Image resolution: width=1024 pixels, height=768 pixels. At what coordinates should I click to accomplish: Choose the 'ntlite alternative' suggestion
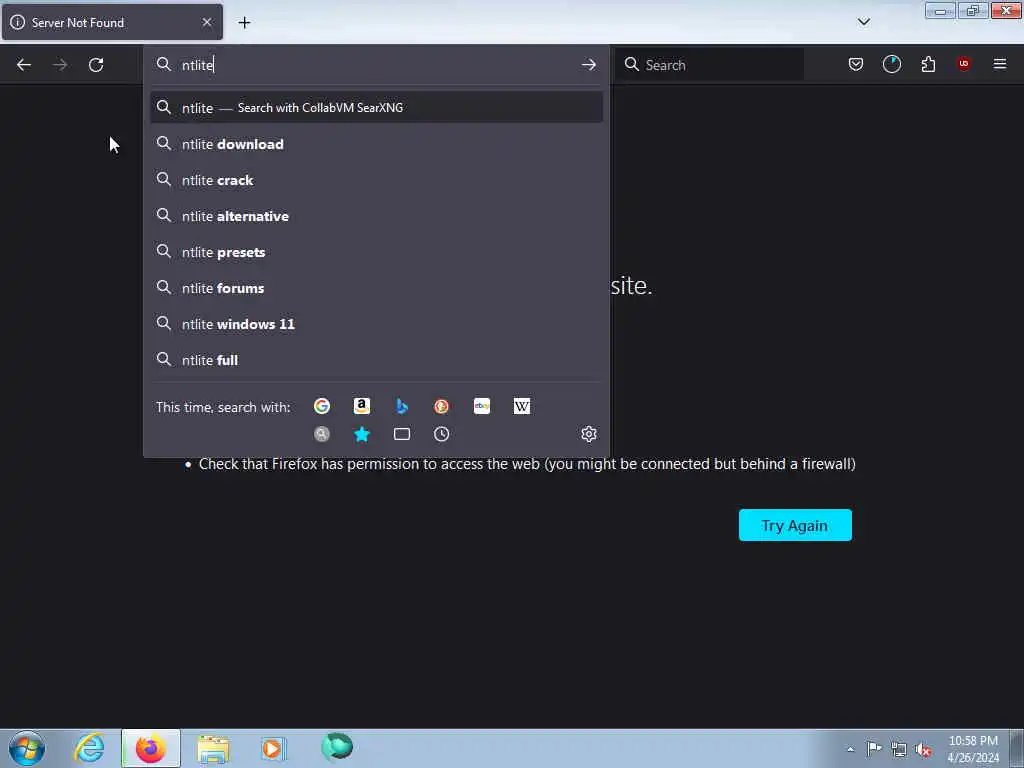377,216
